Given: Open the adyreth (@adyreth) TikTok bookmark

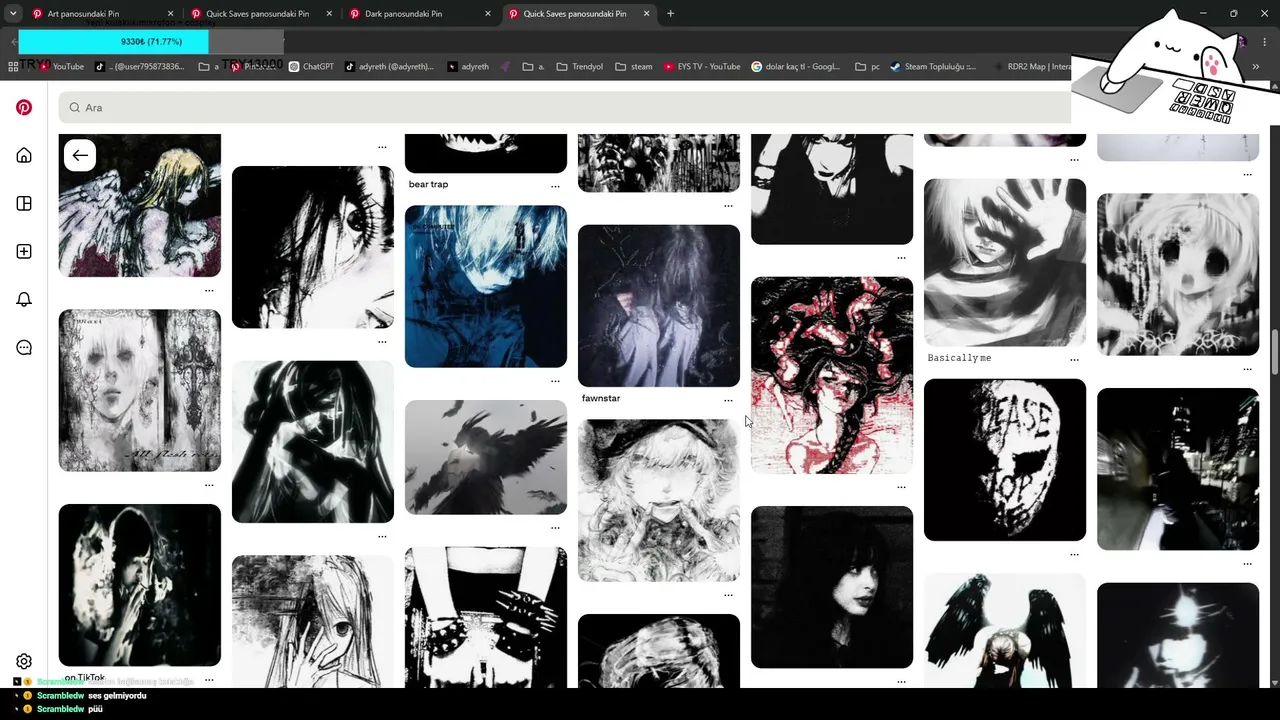Looking at the screenshot, I should 389,67.
